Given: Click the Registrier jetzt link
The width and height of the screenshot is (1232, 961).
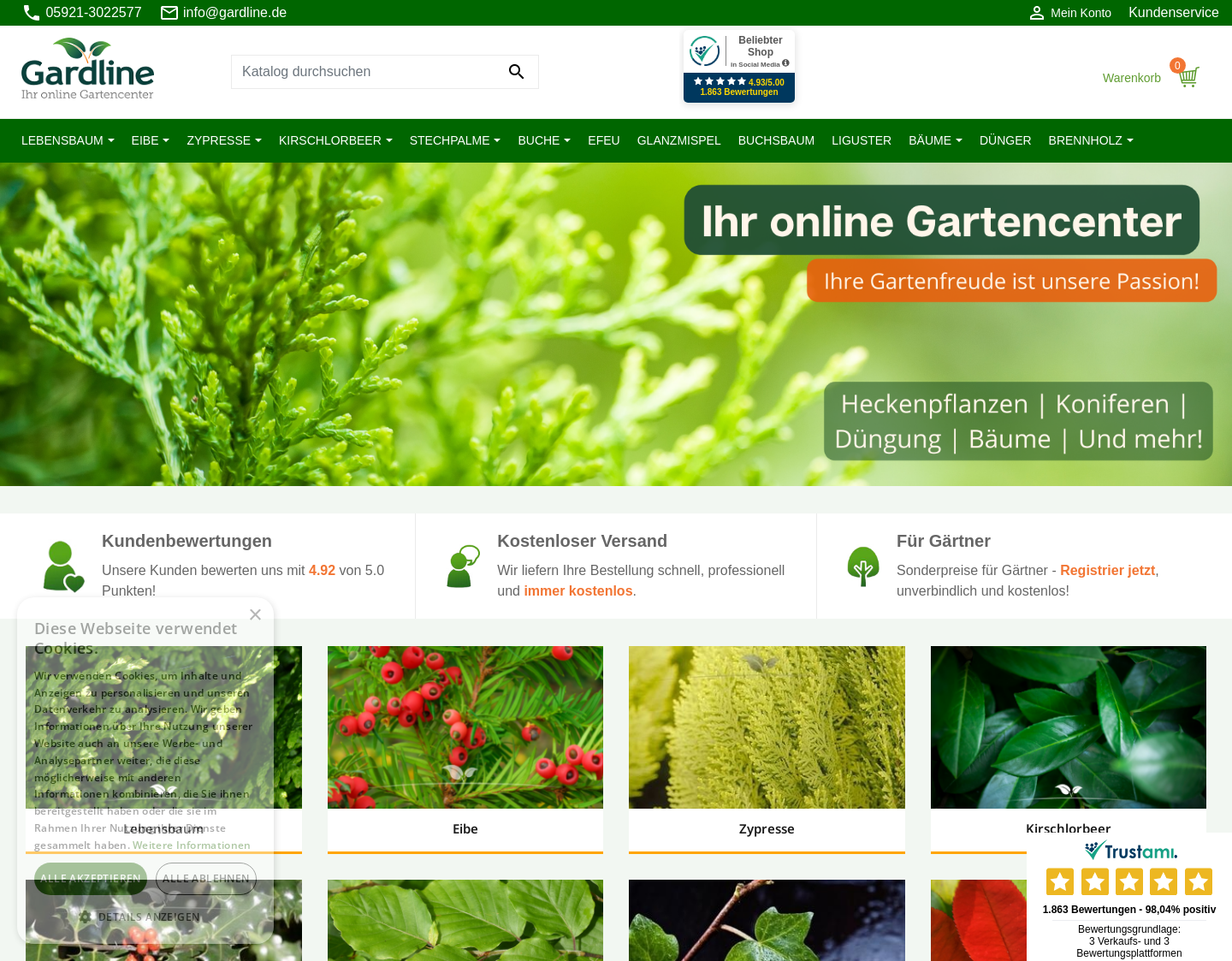Looking at the screenshot, I should coord(1107,570).
